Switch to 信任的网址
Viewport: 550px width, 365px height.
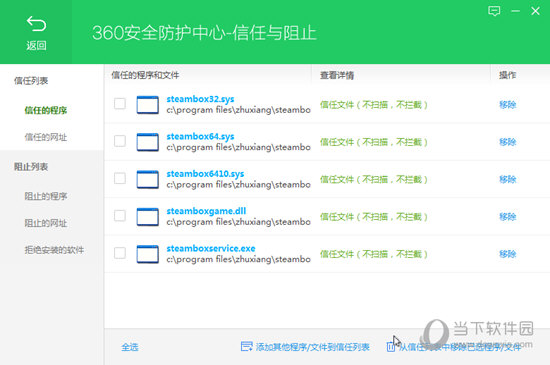click(x=46, y=137)
